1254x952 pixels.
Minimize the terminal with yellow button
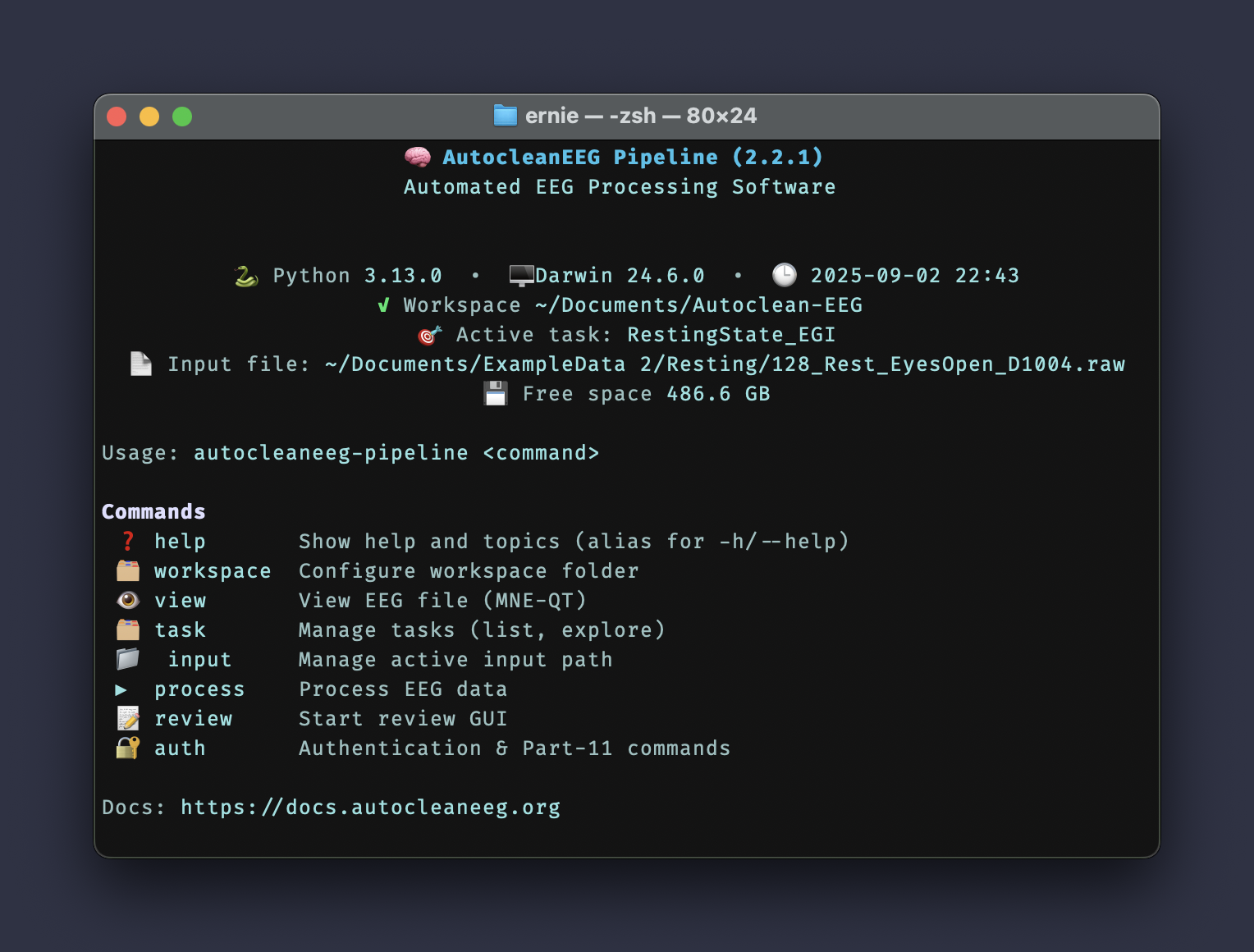coord(149,117)
